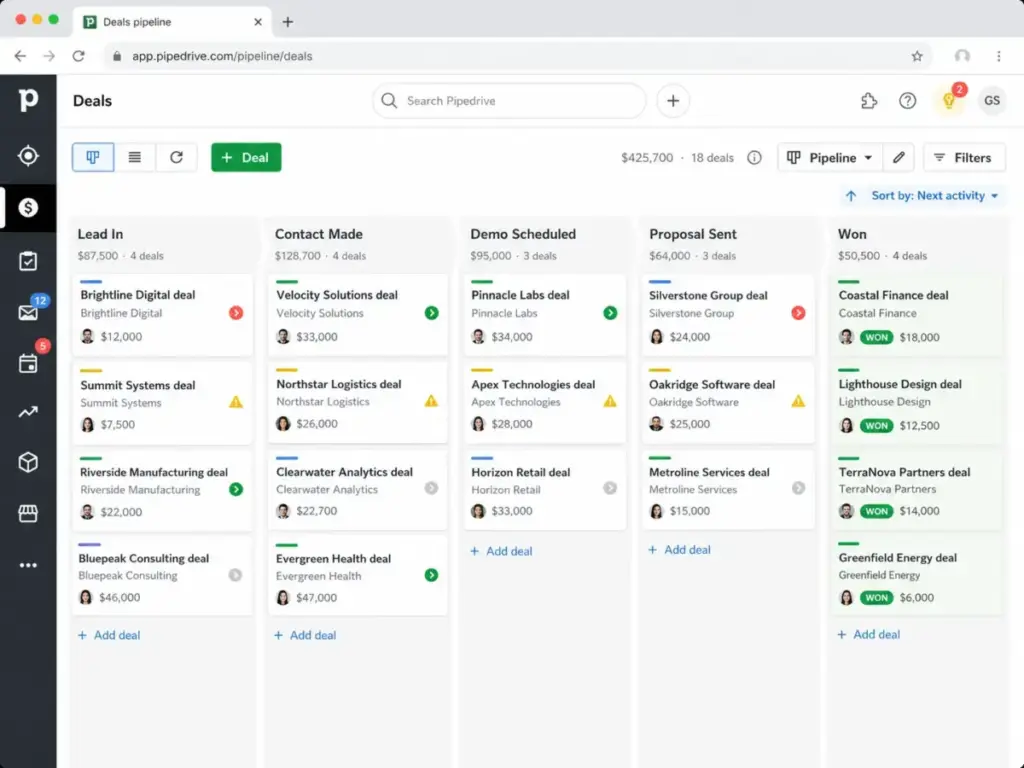1024x768 pixels.
Task: Click Add deal under Proposal Sent column
Action: coord(679,550)
